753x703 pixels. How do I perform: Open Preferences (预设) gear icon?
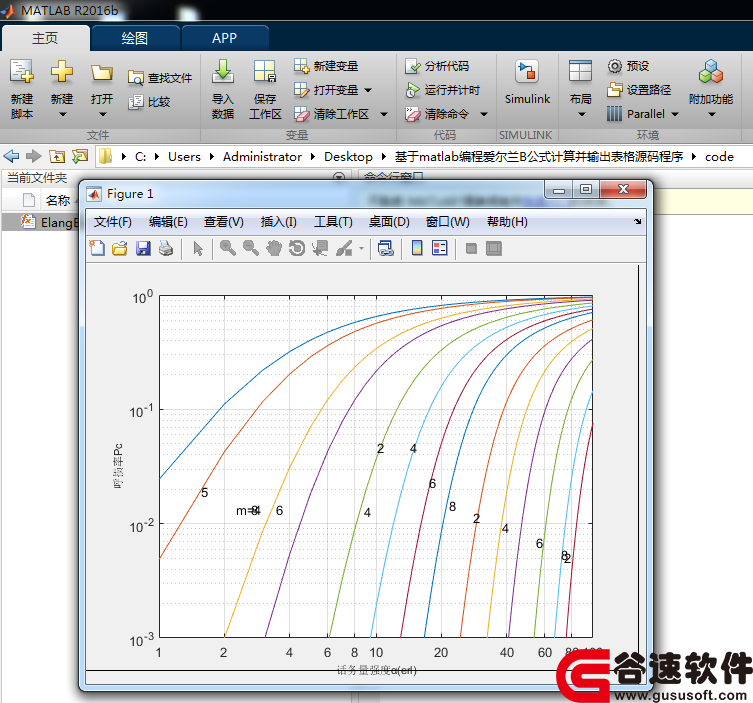614,66
